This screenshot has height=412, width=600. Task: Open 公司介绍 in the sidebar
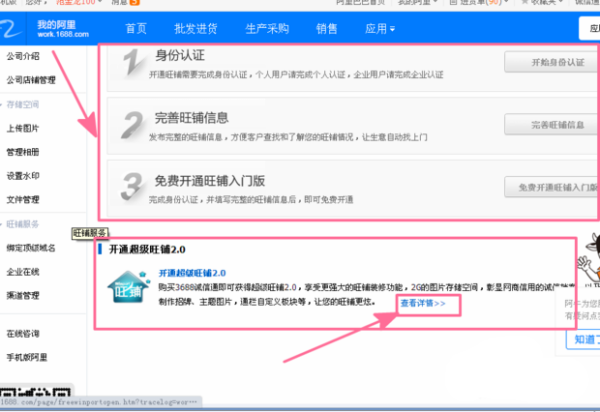23,56
